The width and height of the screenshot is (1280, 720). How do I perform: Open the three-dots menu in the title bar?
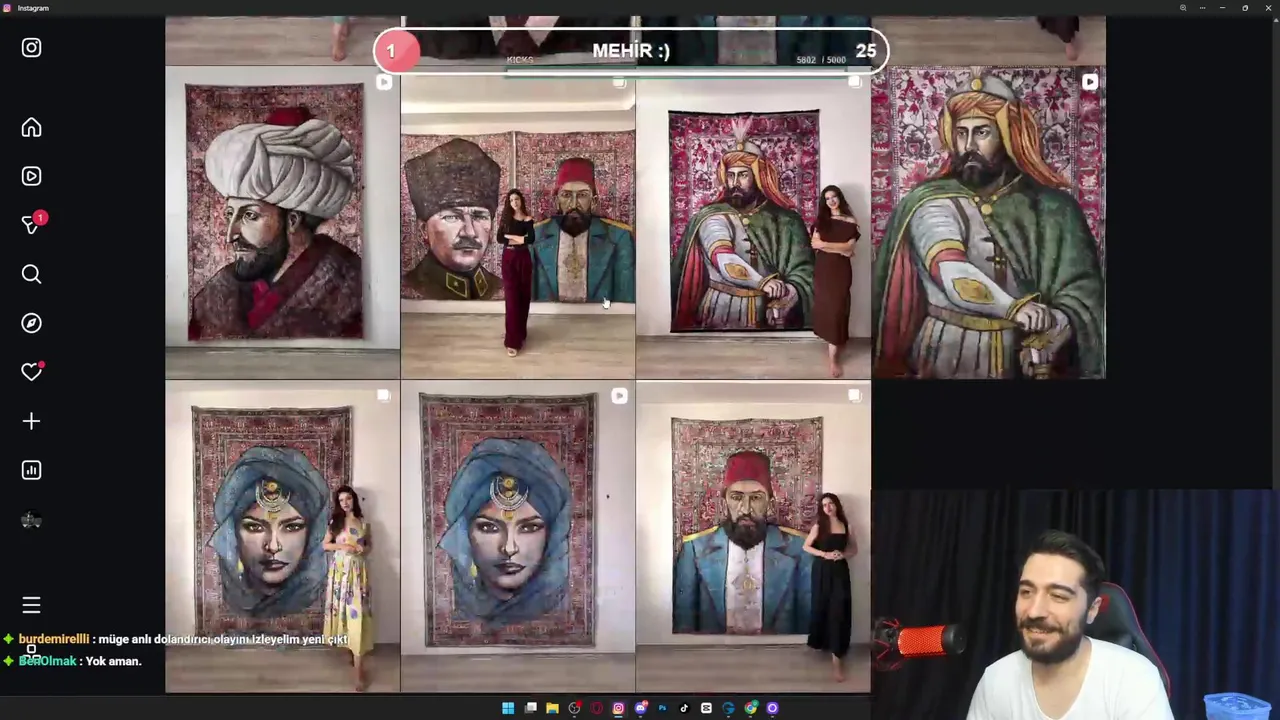(1203, 8)
